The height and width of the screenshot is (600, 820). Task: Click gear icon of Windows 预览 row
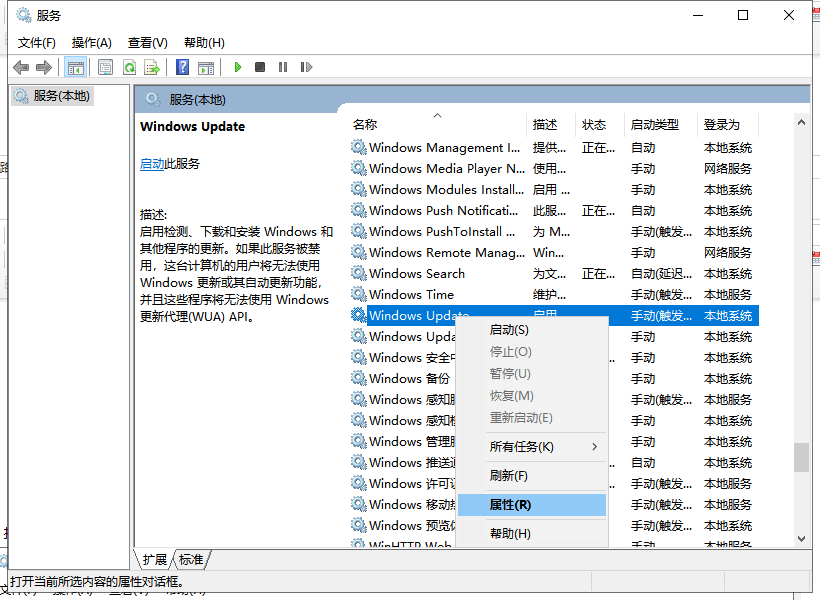[x=358, y=525]
